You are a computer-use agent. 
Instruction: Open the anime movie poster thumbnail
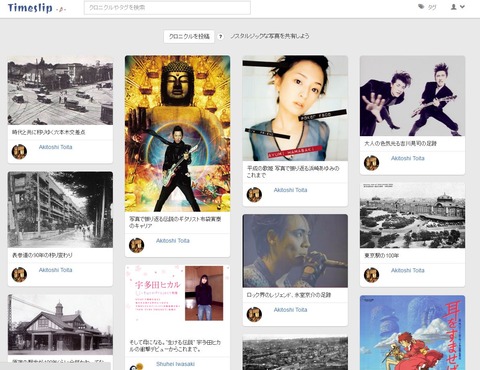click(x=412, y=333)
